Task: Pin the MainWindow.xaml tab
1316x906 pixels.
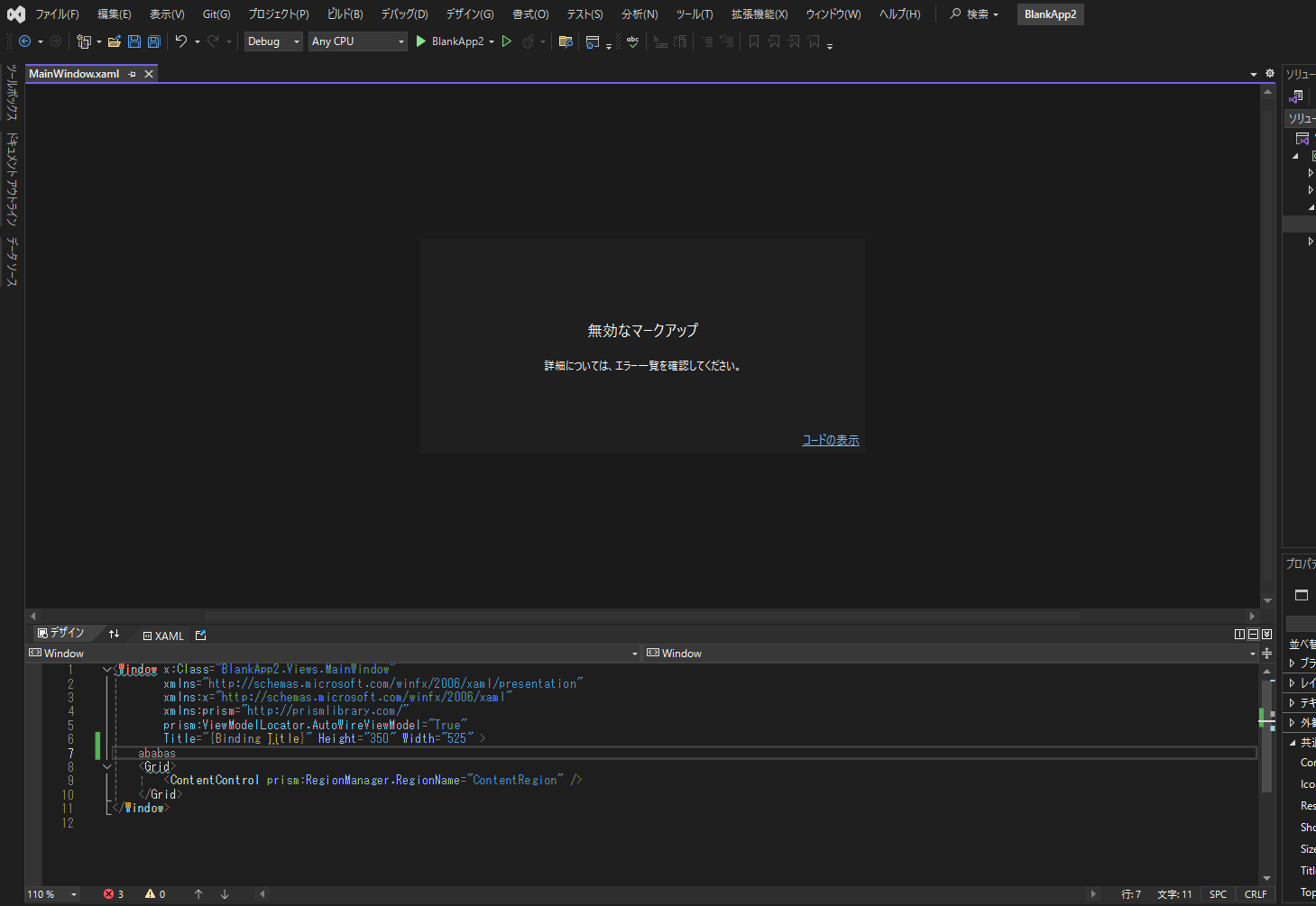Action: coord(133,73)
